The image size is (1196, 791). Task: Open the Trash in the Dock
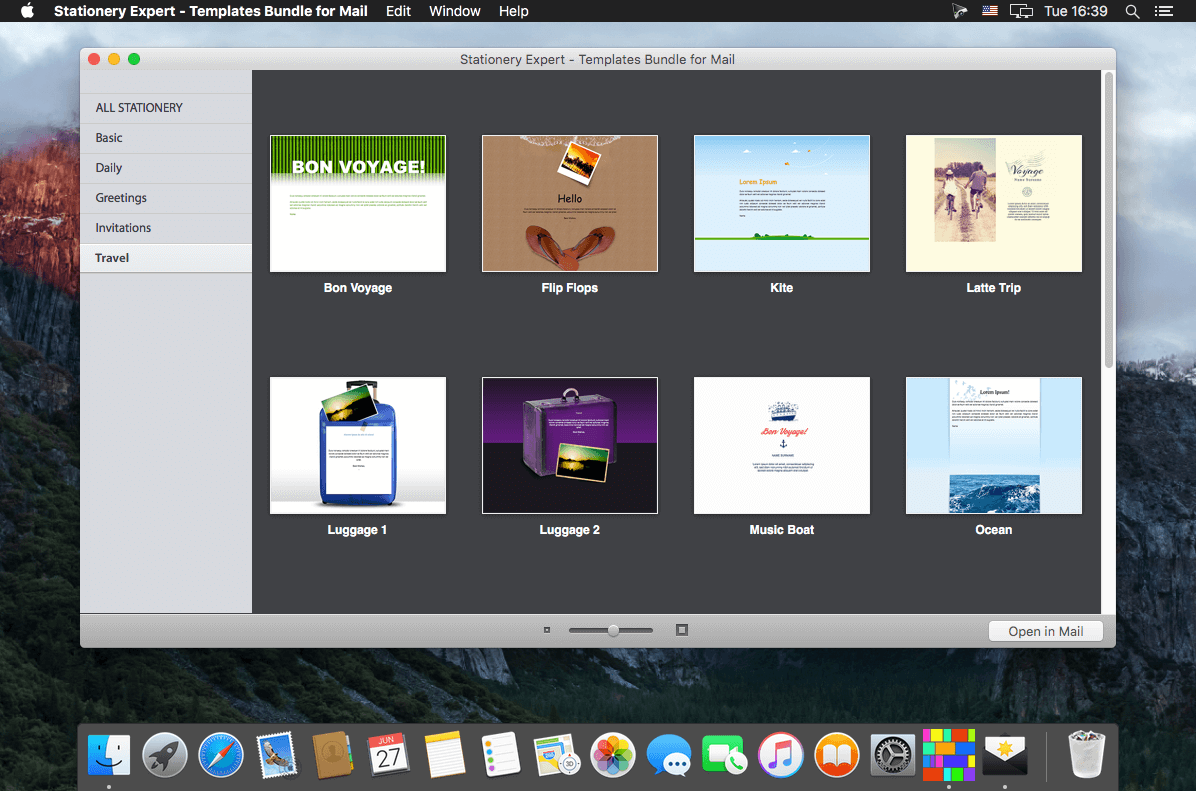pos(1086,755)
